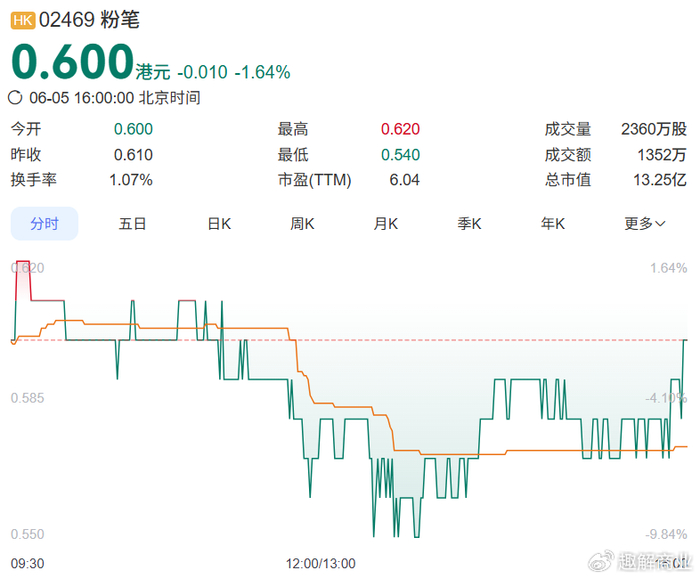The height and width of the screenshot is (579, 700).
Task: Select the 季K quarterly chart tab
Action: click(x=469, y=224)
